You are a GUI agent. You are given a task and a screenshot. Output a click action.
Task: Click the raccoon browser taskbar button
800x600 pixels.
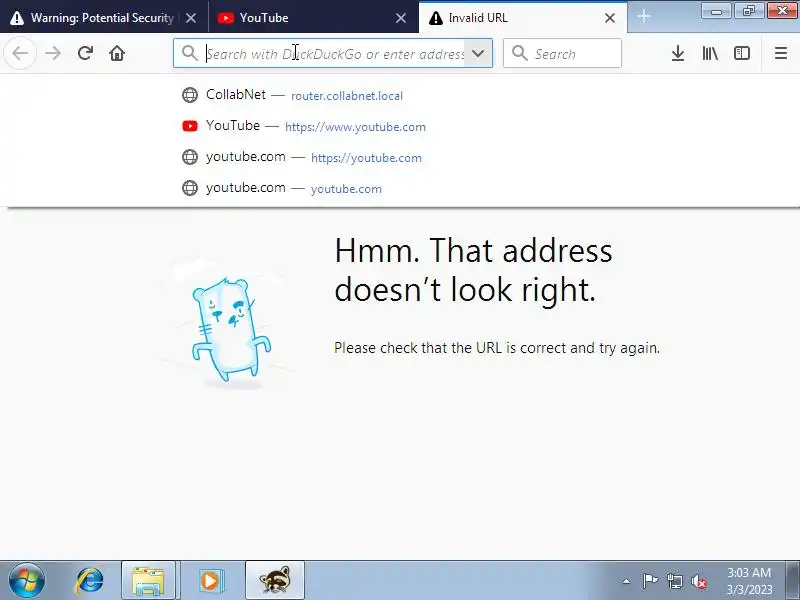tap(275, 581)
